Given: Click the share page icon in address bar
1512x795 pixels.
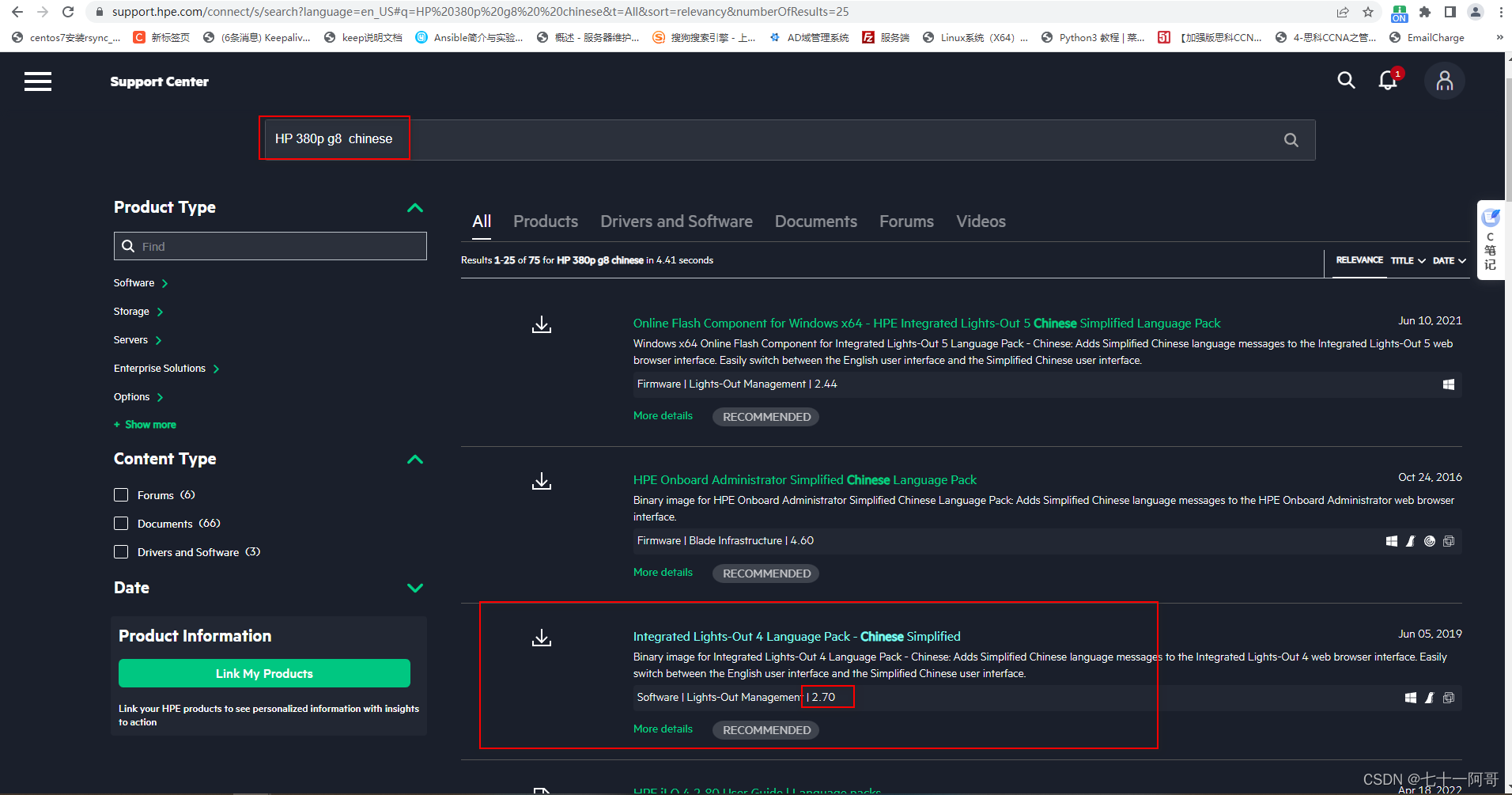Looking at the screenshot, I should click(1343, 12).
